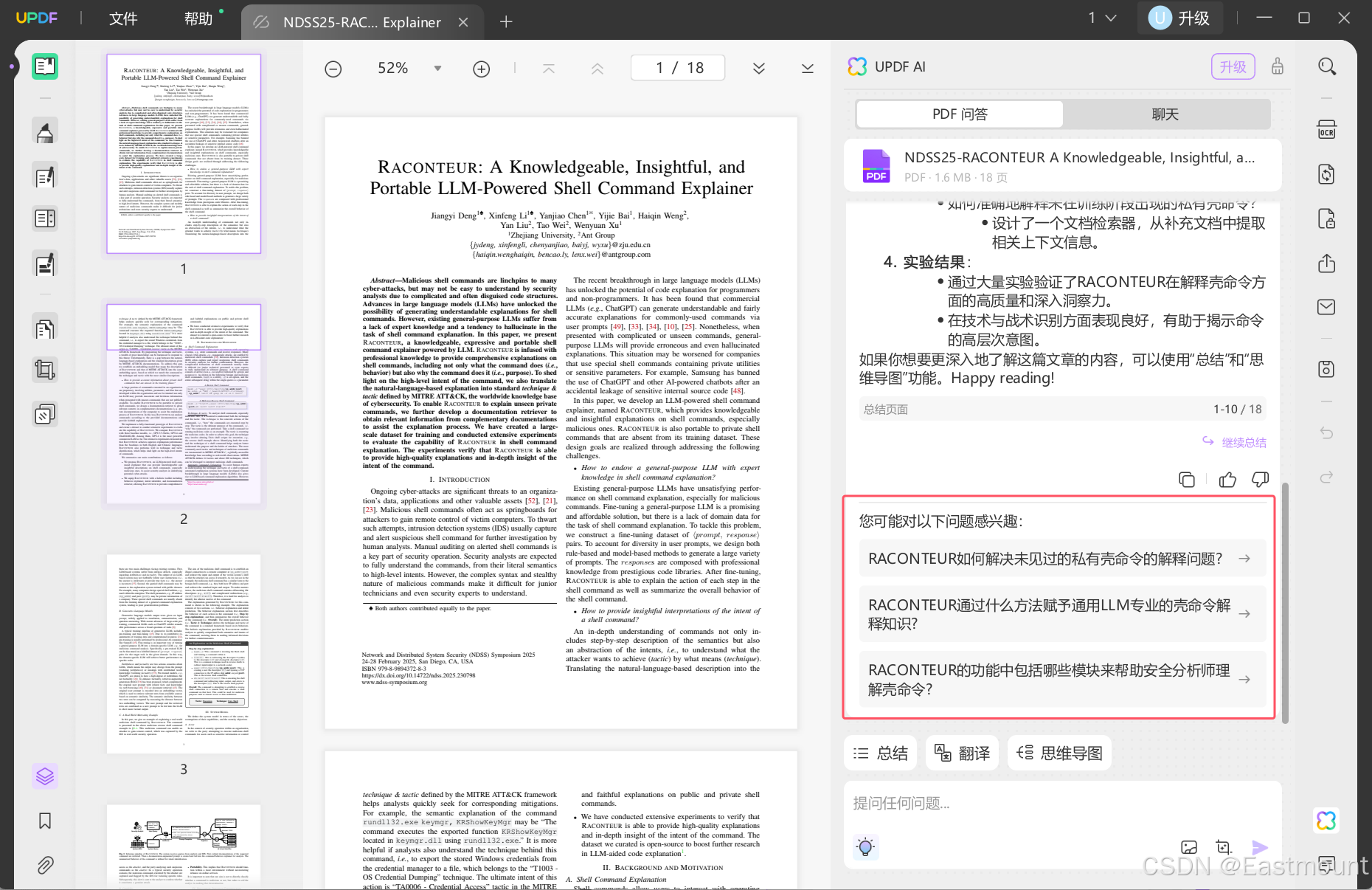Image resolution: width=1372 pixels, height=890 pixels.
Task: Open the convert PDF tool icon
Action: point(1327,174)
